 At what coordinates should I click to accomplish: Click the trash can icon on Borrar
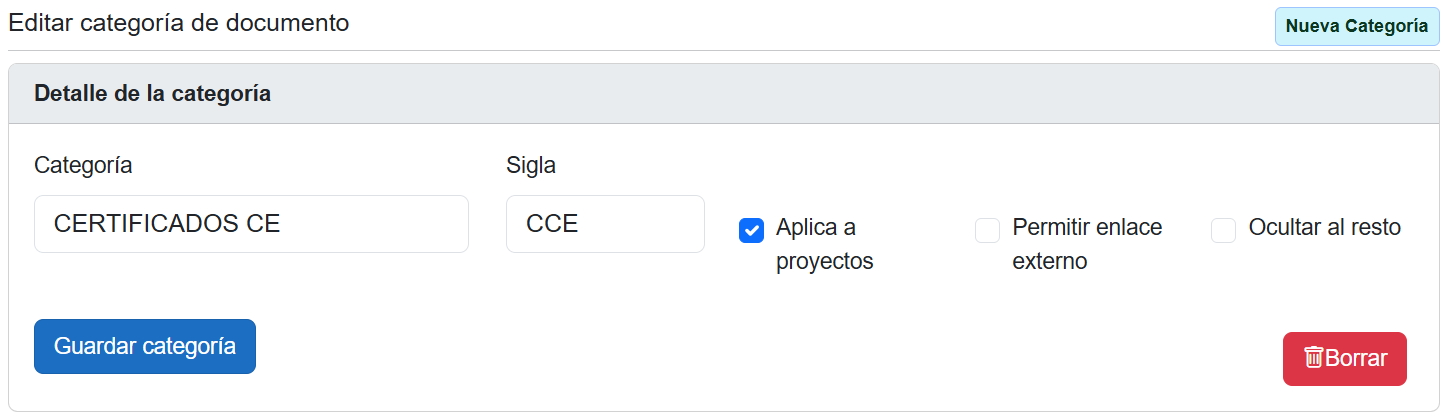click(x=1314, y=358)
